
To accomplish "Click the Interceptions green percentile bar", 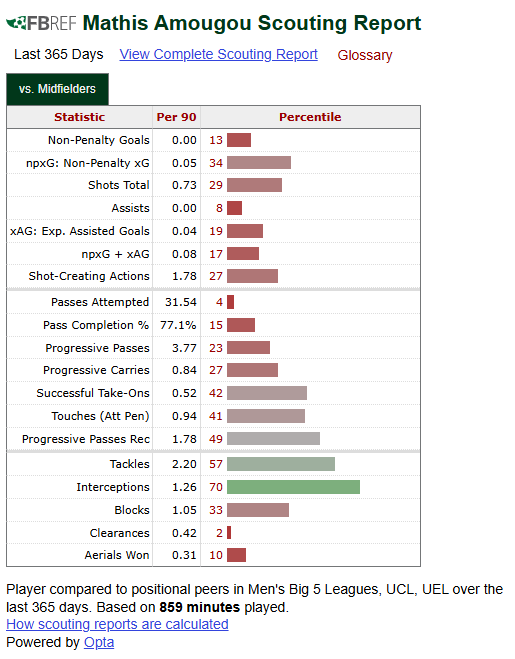I will pos(293,487).
